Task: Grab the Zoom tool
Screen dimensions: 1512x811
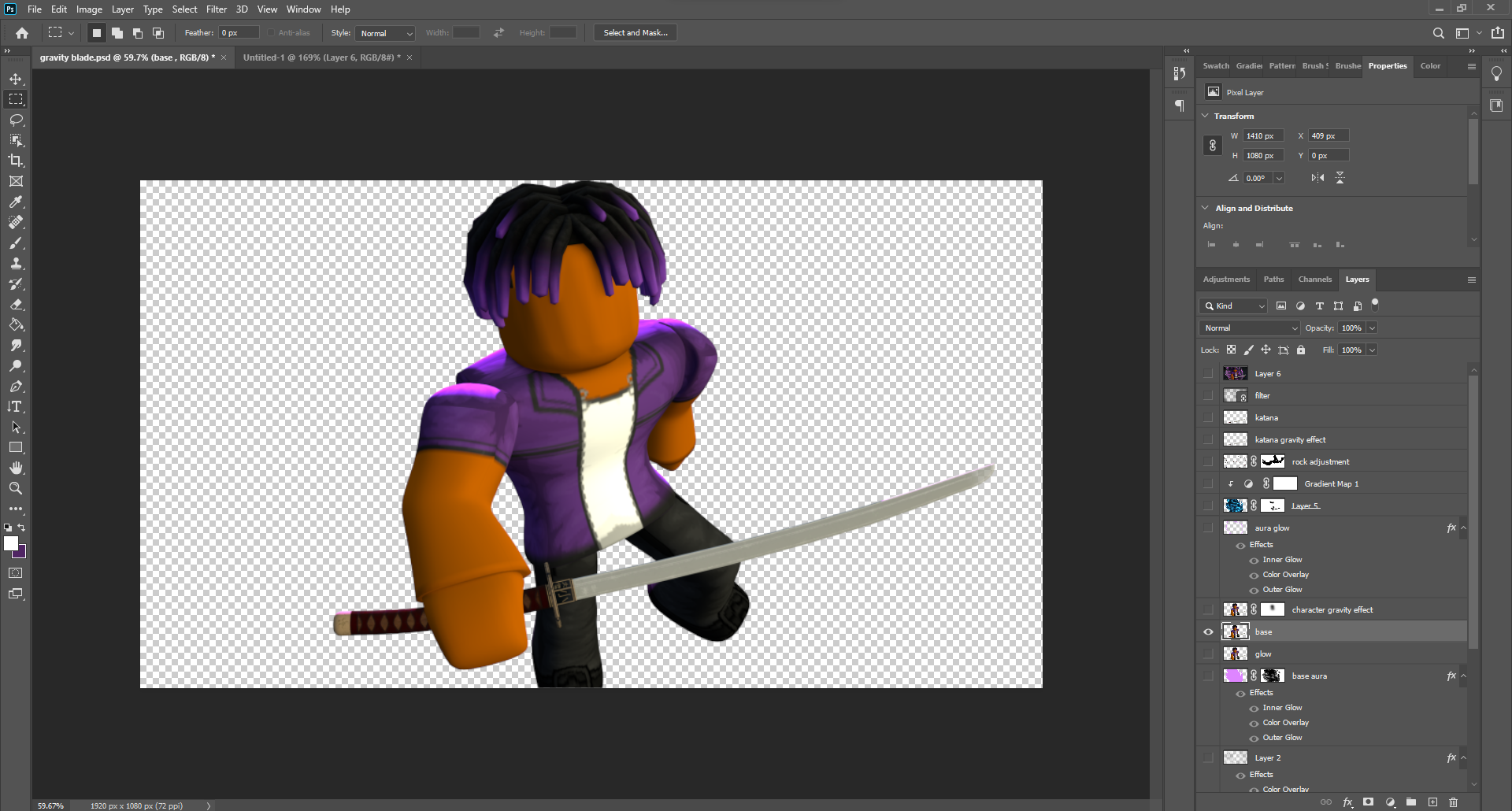Action: pos(16,487)
